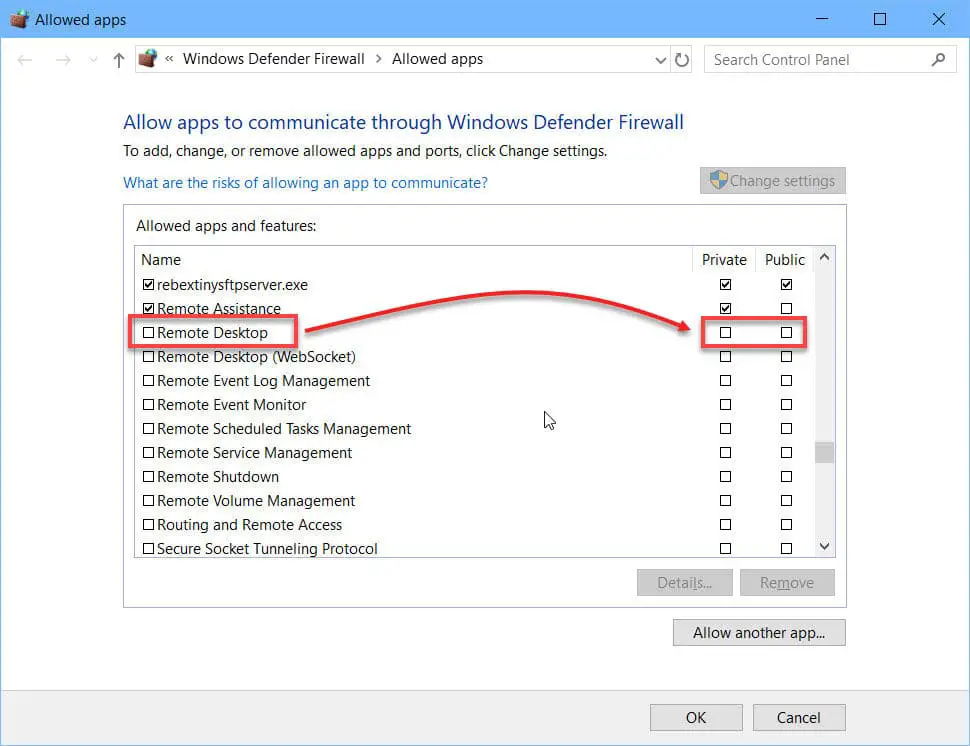Image resolution: width=970 pixels, height=746 pixels.
Task: Expand chevron after Windows Defender Firewall
Action: coord(378,59)
